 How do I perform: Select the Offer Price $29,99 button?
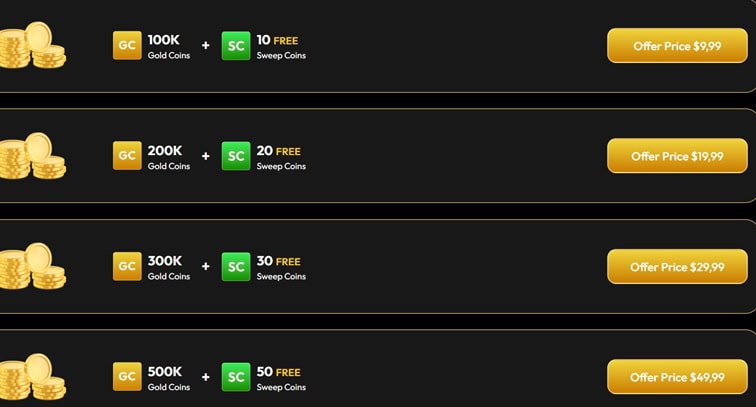pos(677,267)
